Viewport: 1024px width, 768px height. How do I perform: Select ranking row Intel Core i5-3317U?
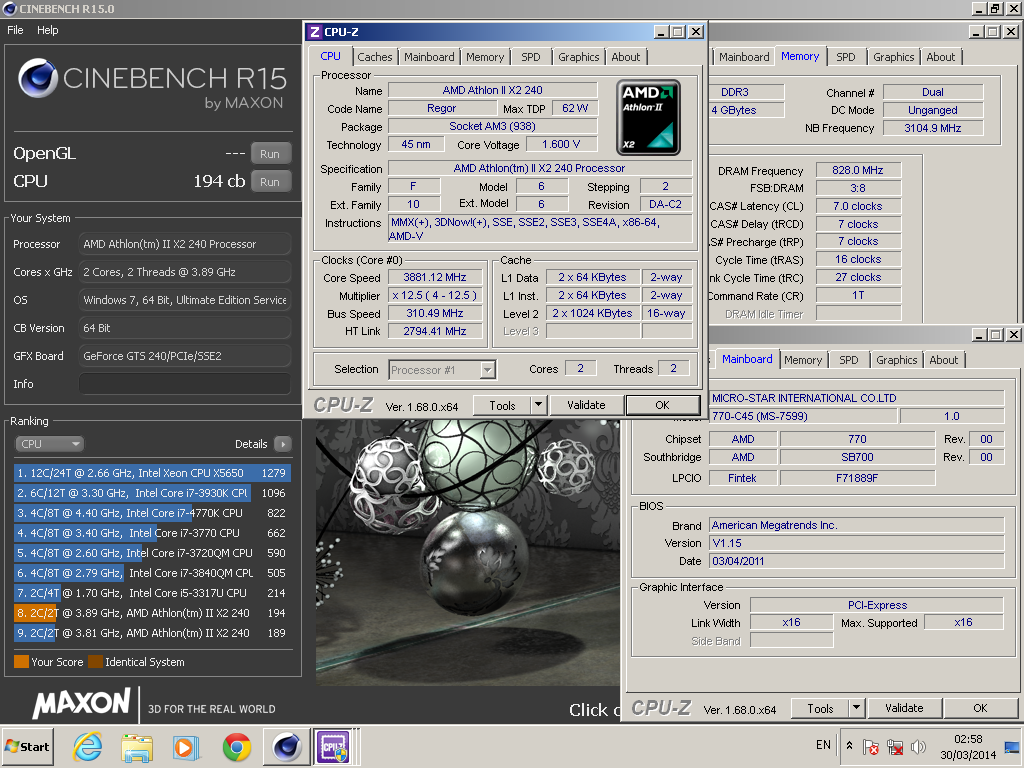click(152, 593)
